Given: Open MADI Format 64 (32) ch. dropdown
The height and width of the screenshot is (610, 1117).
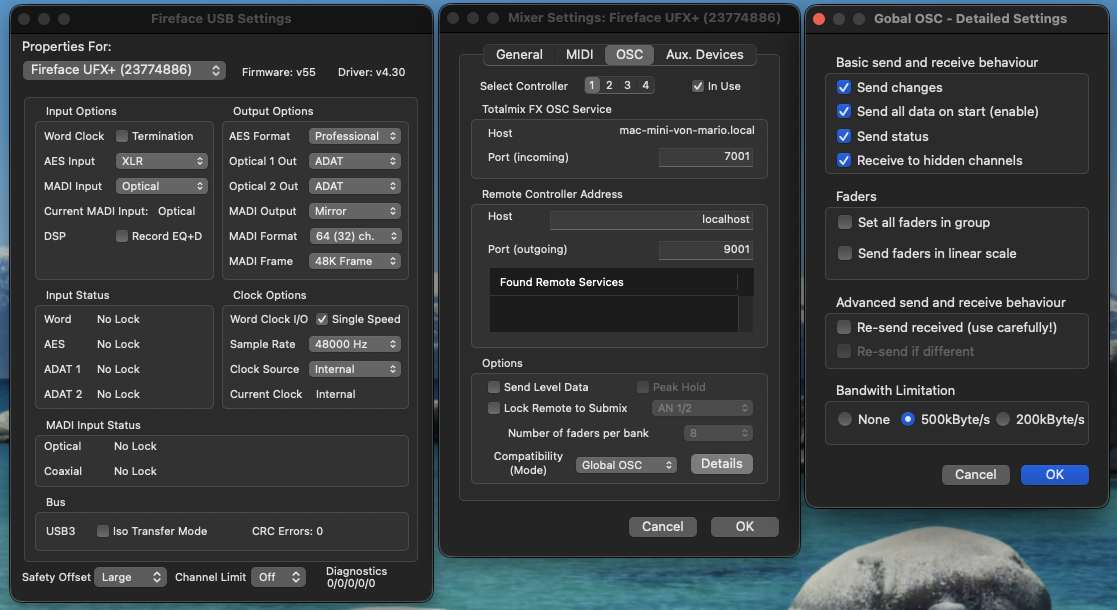Looking at the screenshot, I should click(x=355, y=236).
